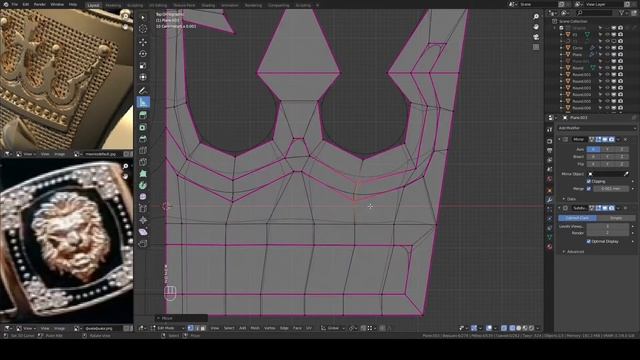Click the subdivision Render levels field
640x360 pixels.
pyautogui.click(x=607, y=233)
